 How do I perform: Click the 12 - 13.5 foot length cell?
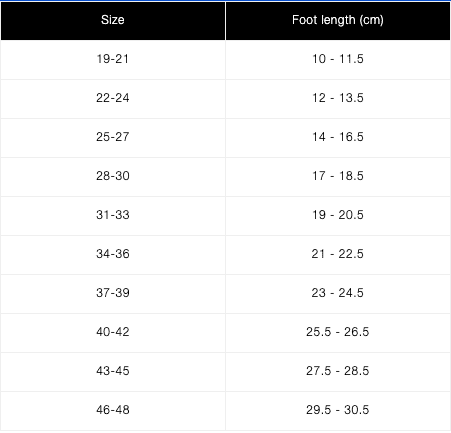[x=338, y=99]
